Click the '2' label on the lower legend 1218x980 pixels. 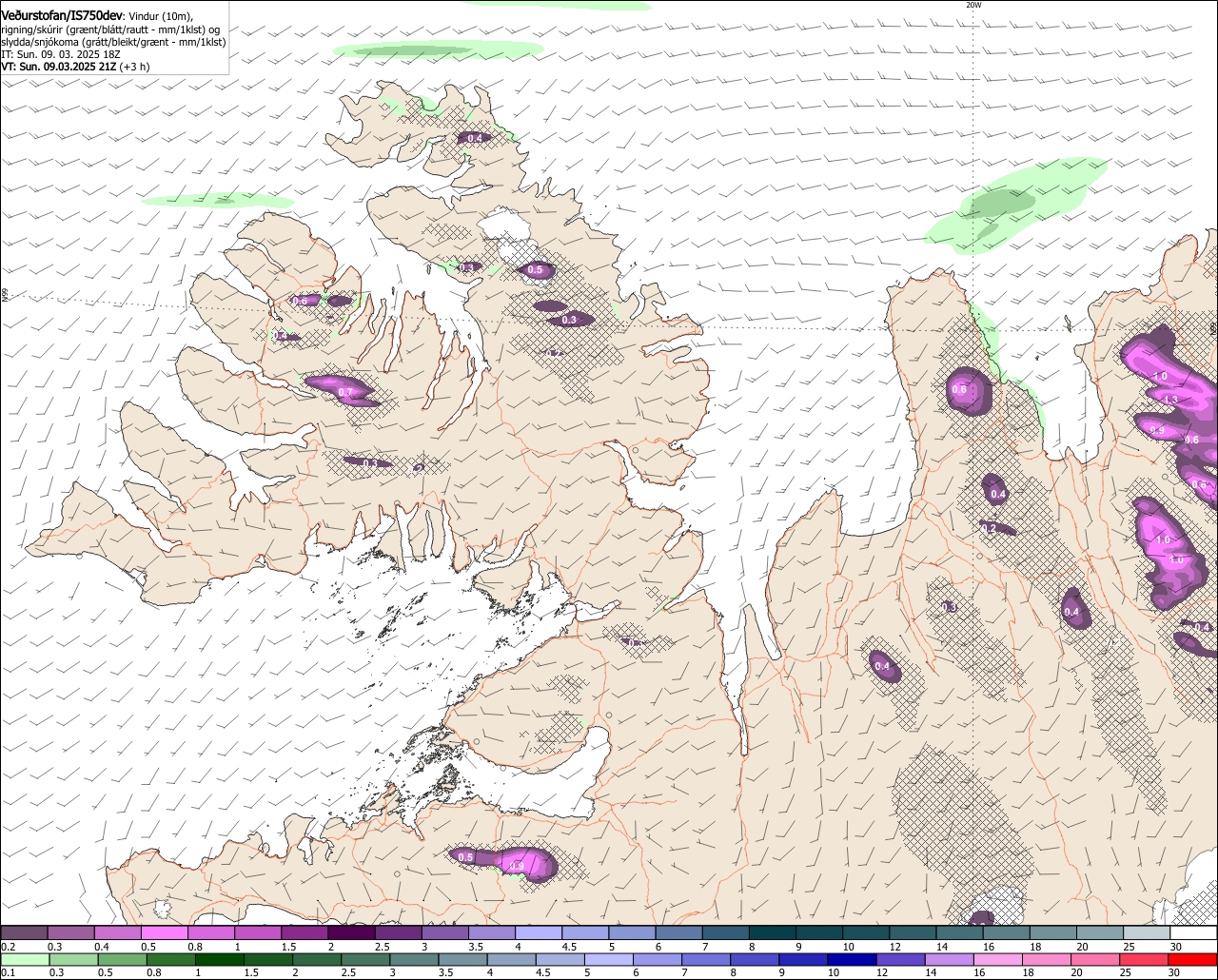coord(296,972)
